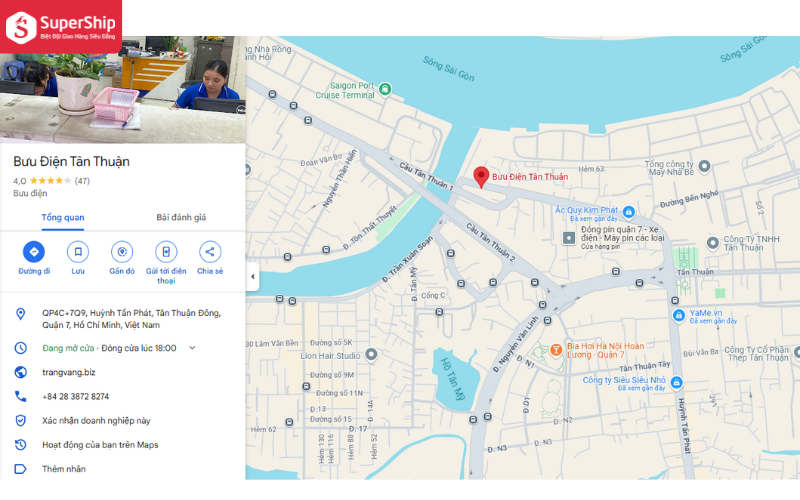Click Lion Hair Studio marker

pyautogui.click(x=371, y=354)
